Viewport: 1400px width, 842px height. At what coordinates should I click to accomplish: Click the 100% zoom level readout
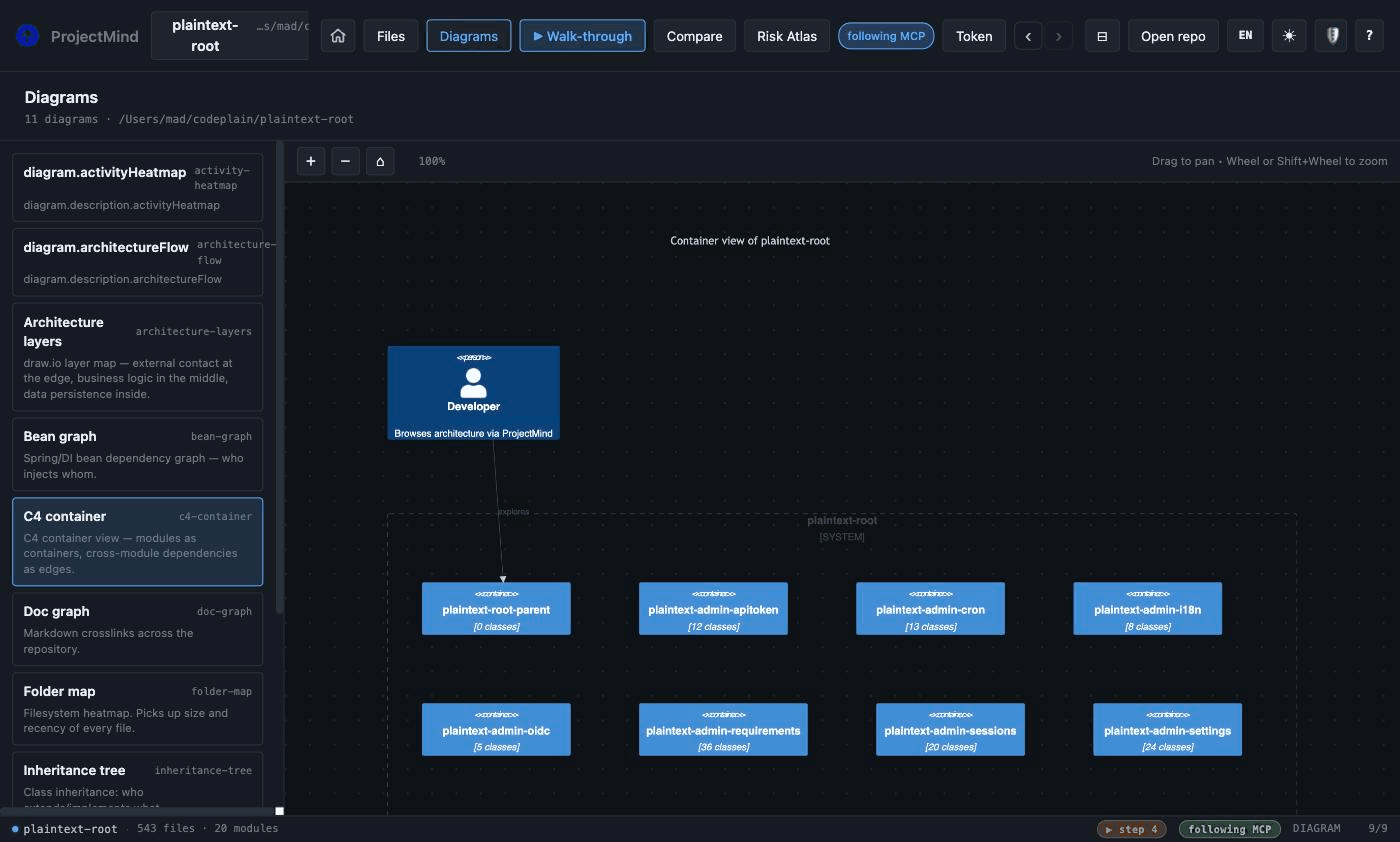(432, 161)
